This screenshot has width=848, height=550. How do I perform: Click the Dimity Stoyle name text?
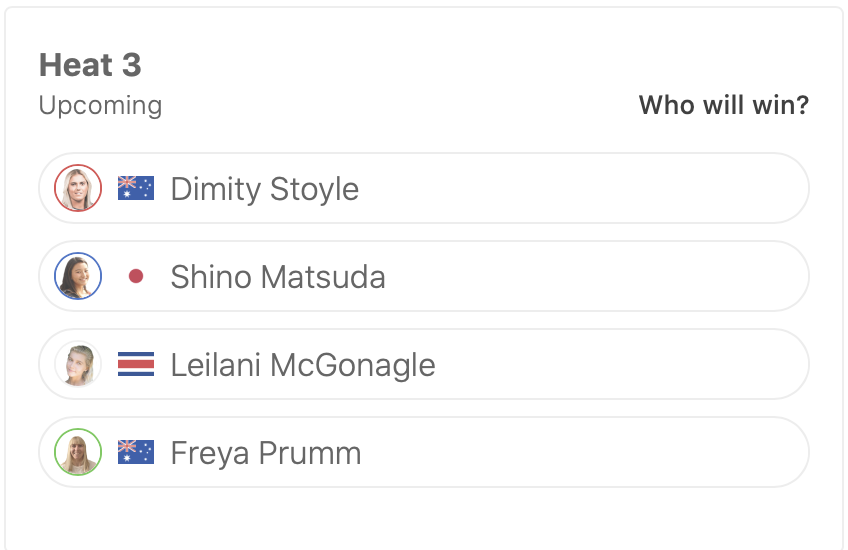pos(264,189)
